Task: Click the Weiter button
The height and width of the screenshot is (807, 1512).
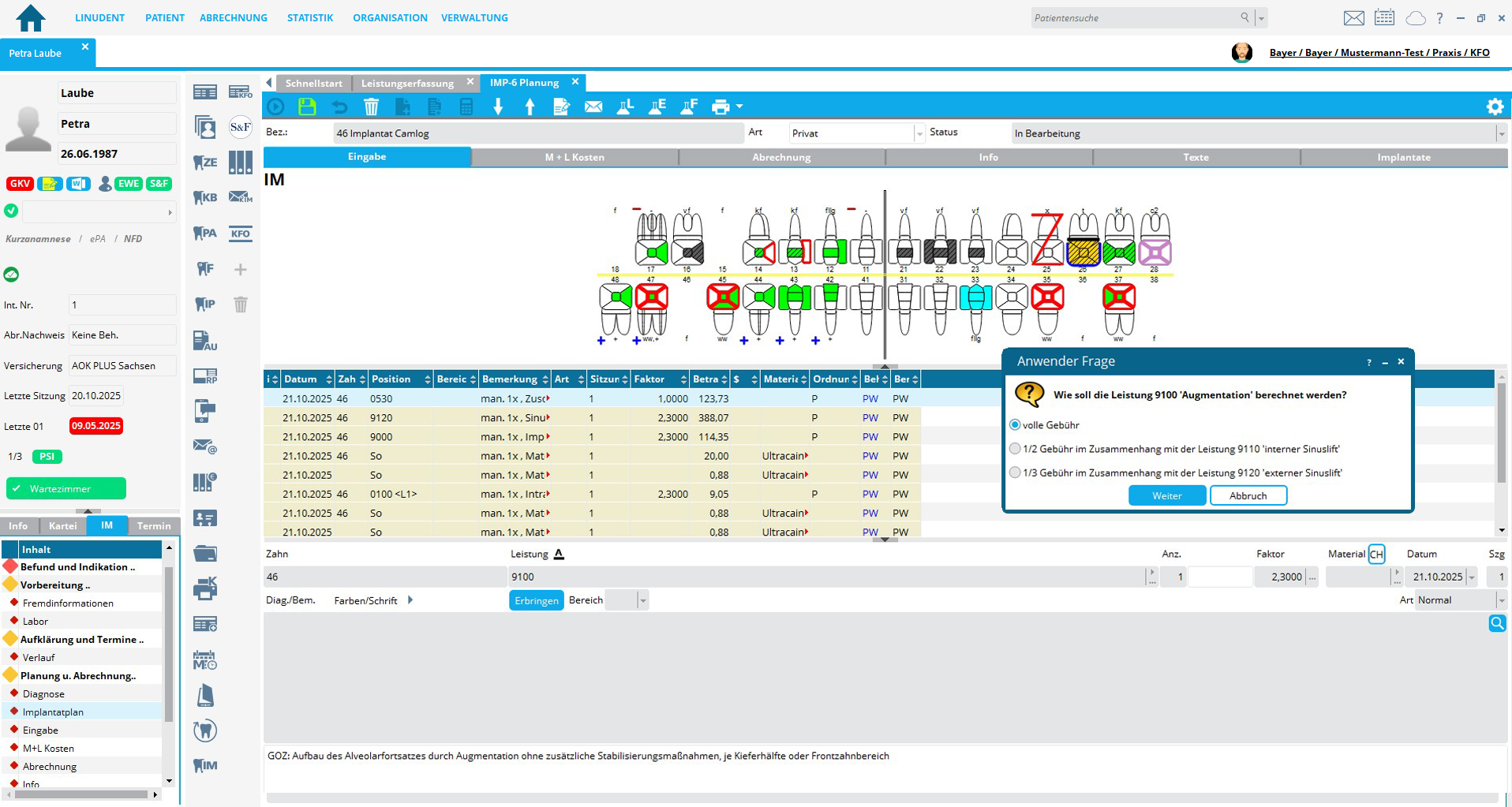Action: pos(1166,495)
